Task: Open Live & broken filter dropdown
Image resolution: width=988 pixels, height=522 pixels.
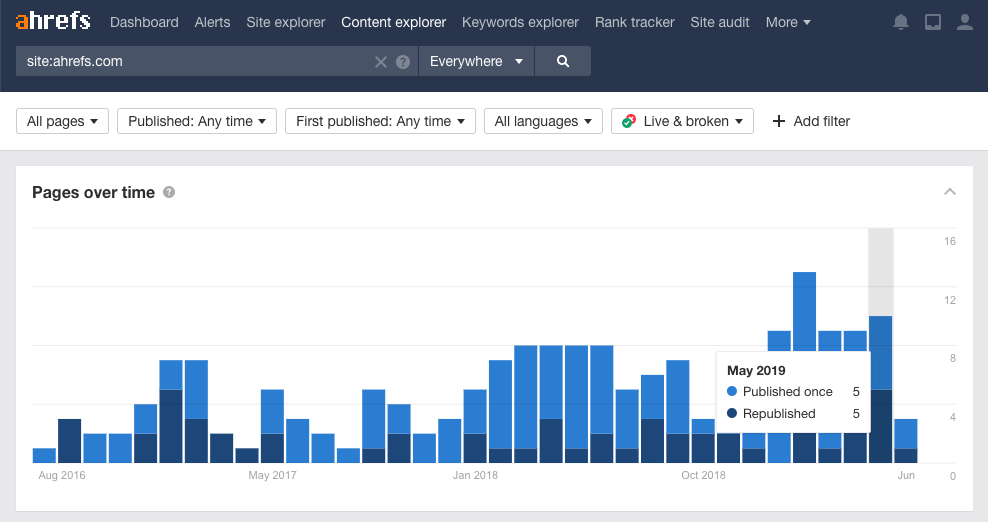Action: point(682,121)
